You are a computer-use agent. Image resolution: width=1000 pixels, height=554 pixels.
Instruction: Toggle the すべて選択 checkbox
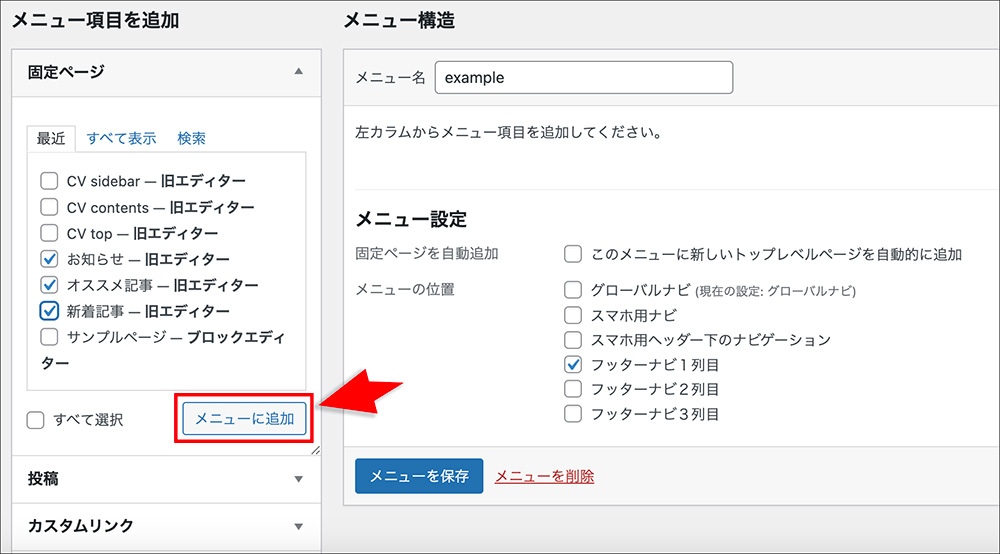click(x=36, y=420)
